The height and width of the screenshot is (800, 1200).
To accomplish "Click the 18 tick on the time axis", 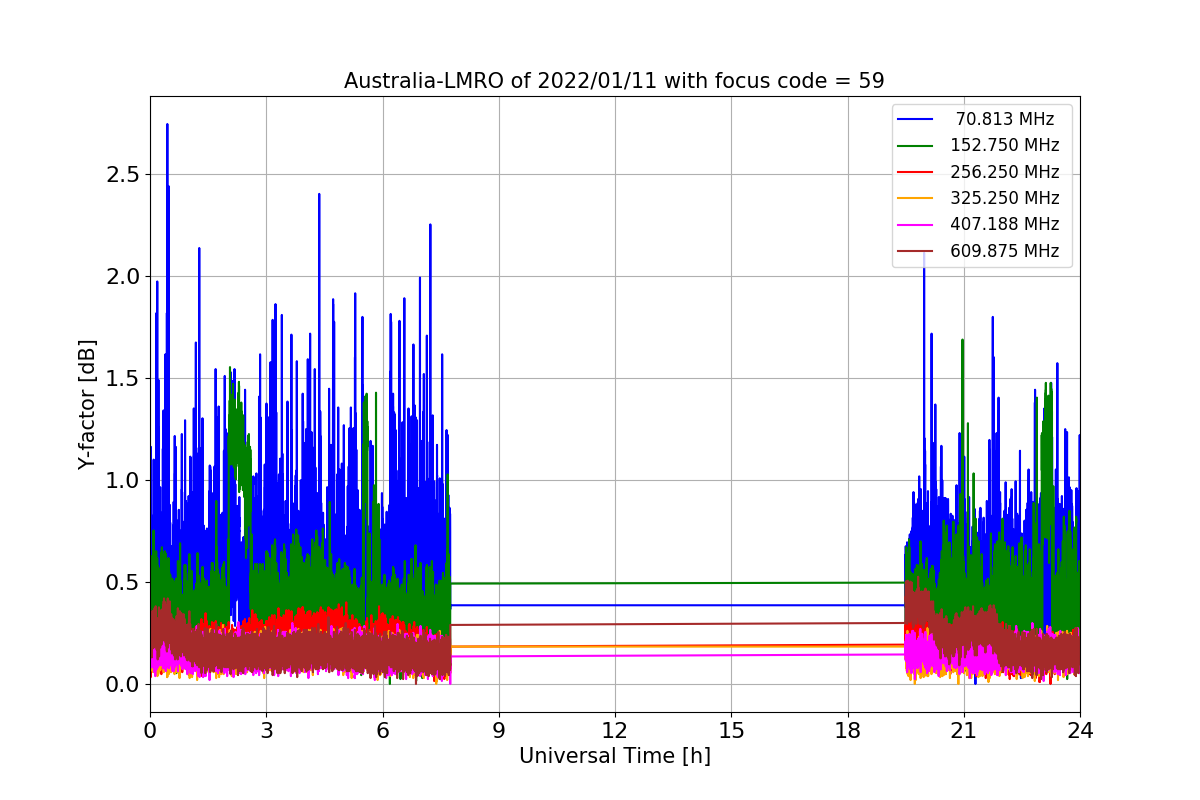I will (848, 731).
